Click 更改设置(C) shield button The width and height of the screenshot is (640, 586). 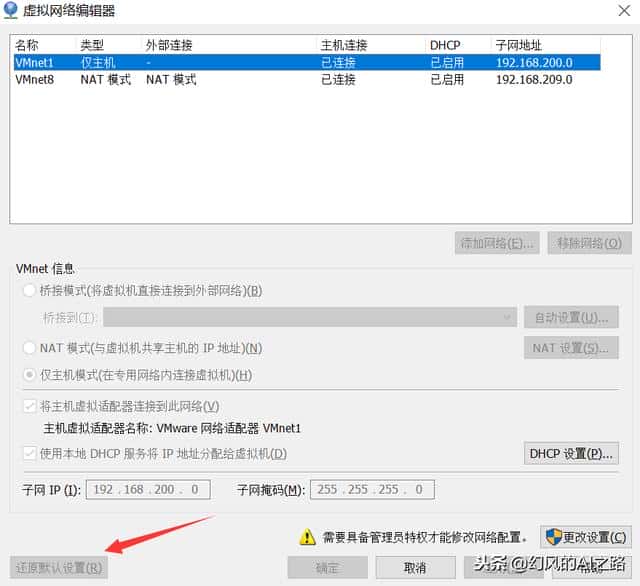pyautogui.click(x=586, y=537)
